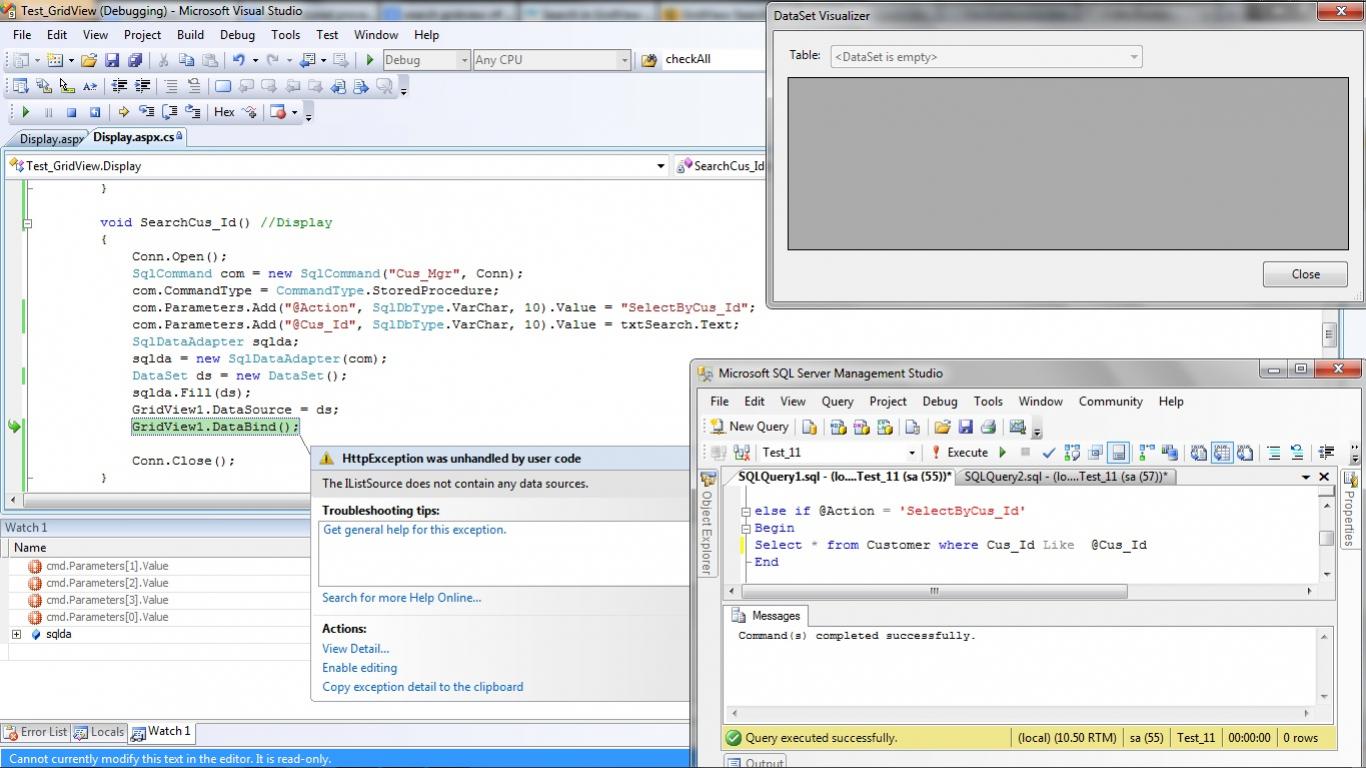Toggle Results to Grid in SSMS toolbar
Viewport: 1366px width, 768px height.
(x=1221, y=453)
